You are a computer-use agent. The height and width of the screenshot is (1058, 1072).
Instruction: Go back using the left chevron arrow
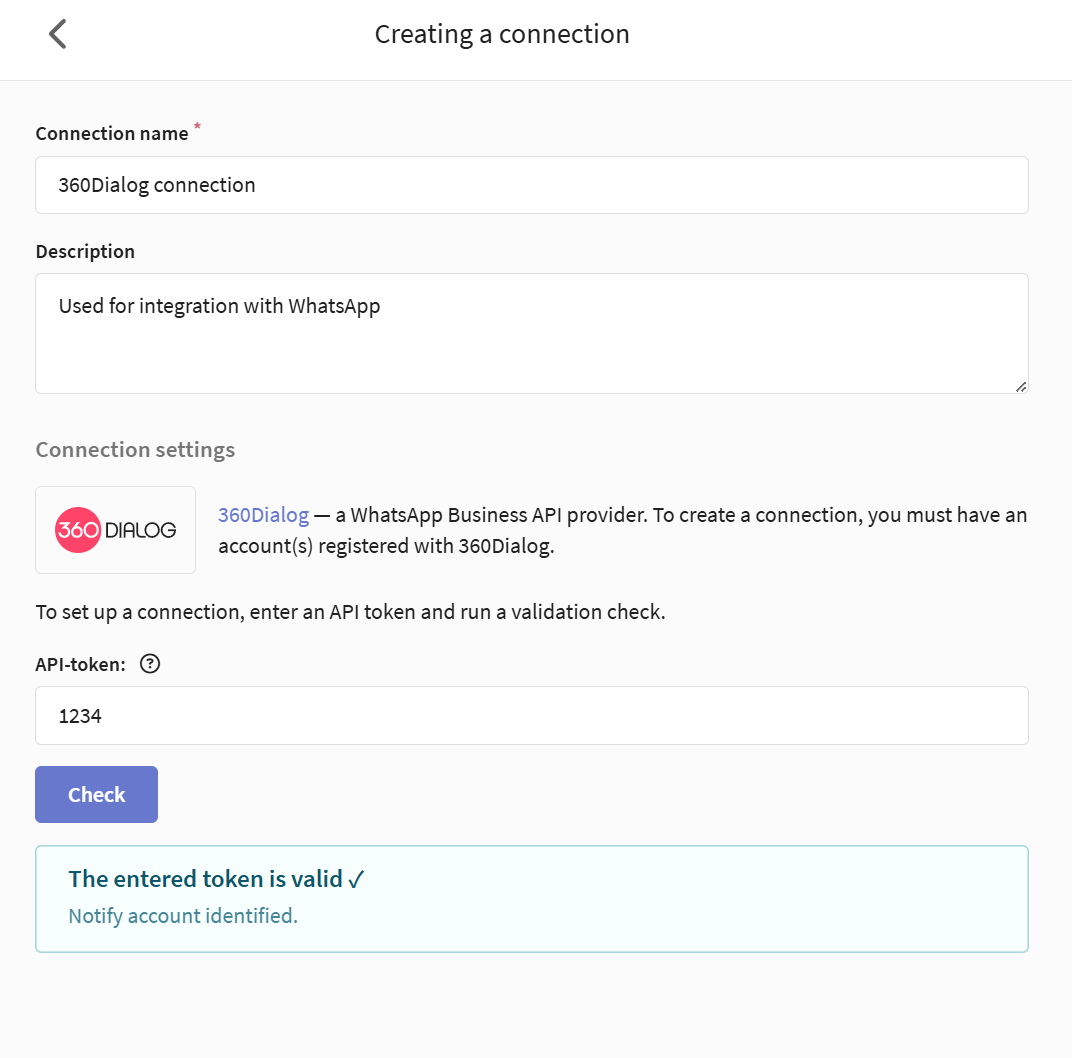(57, 34)
